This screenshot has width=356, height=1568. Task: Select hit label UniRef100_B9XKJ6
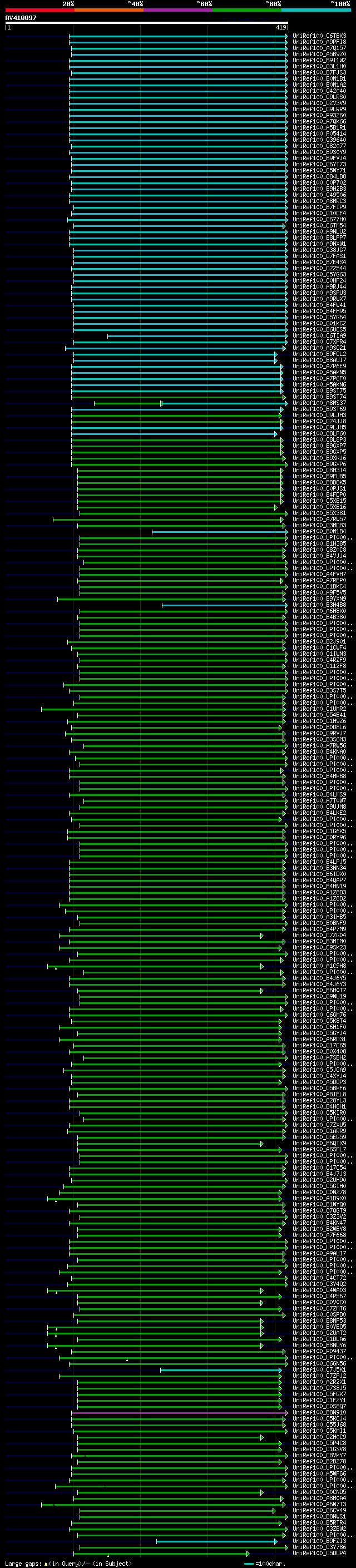click(319, 458)
